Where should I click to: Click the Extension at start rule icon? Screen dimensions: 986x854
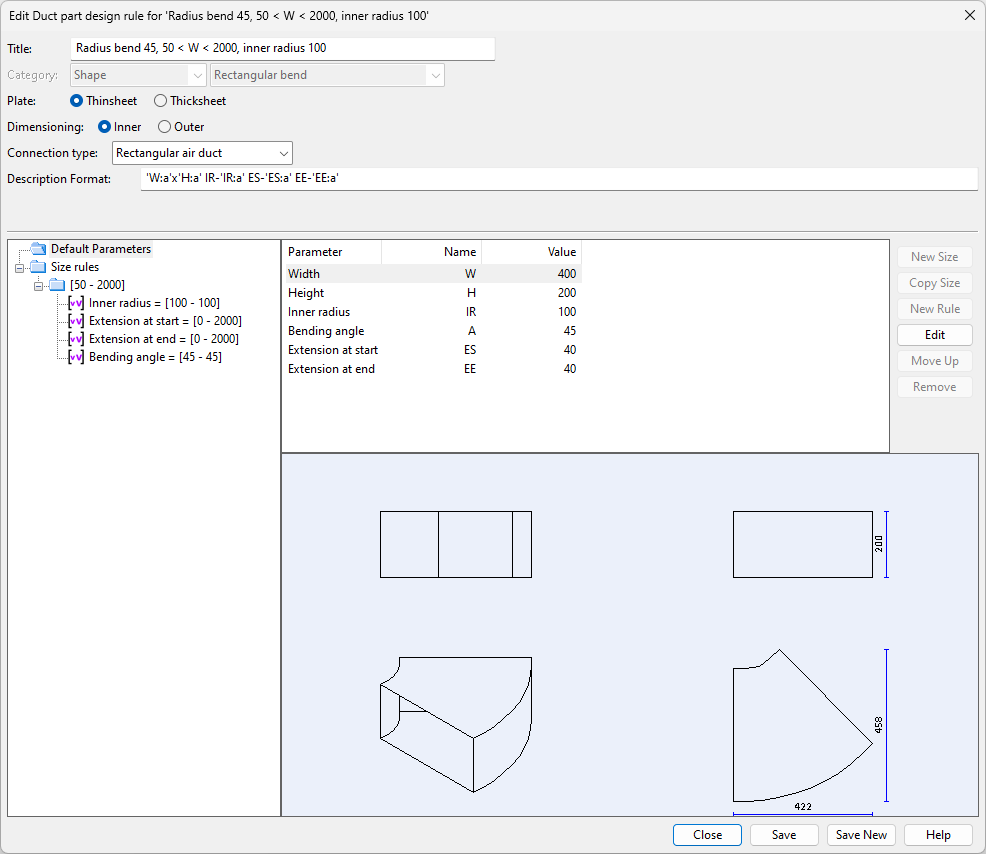tap(76, 321)
